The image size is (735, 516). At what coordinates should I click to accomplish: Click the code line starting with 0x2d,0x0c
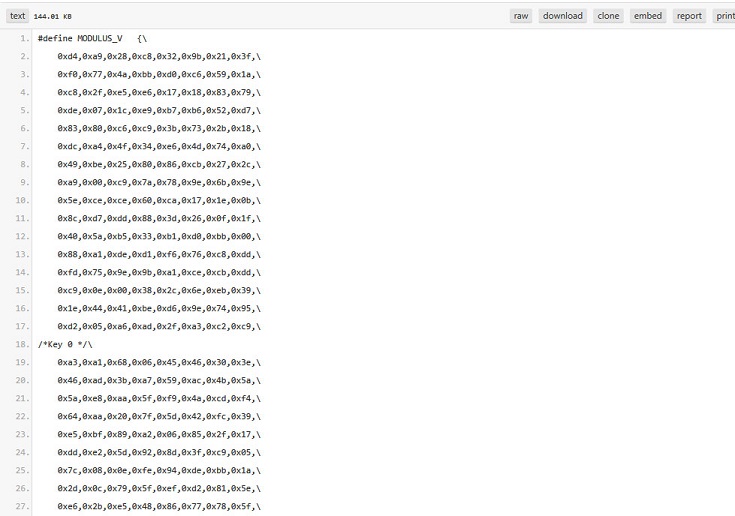(x=159, y=488)
